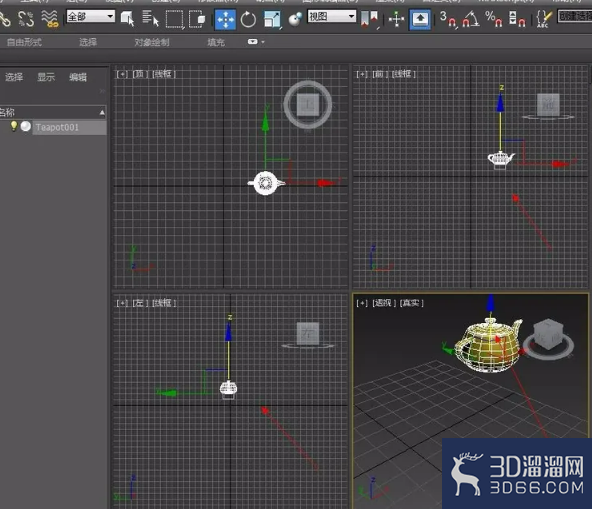Open scene explorer 选择 menu
Screen dimensions: 592x509
coord(14,77)
